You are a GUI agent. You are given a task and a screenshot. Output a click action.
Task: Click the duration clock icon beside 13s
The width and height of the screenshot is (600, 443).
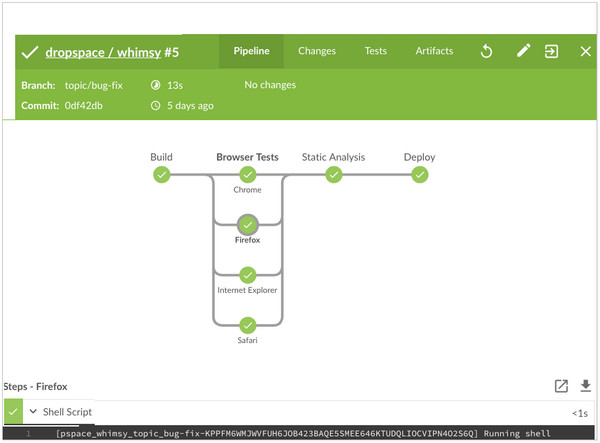pos(155,85)
